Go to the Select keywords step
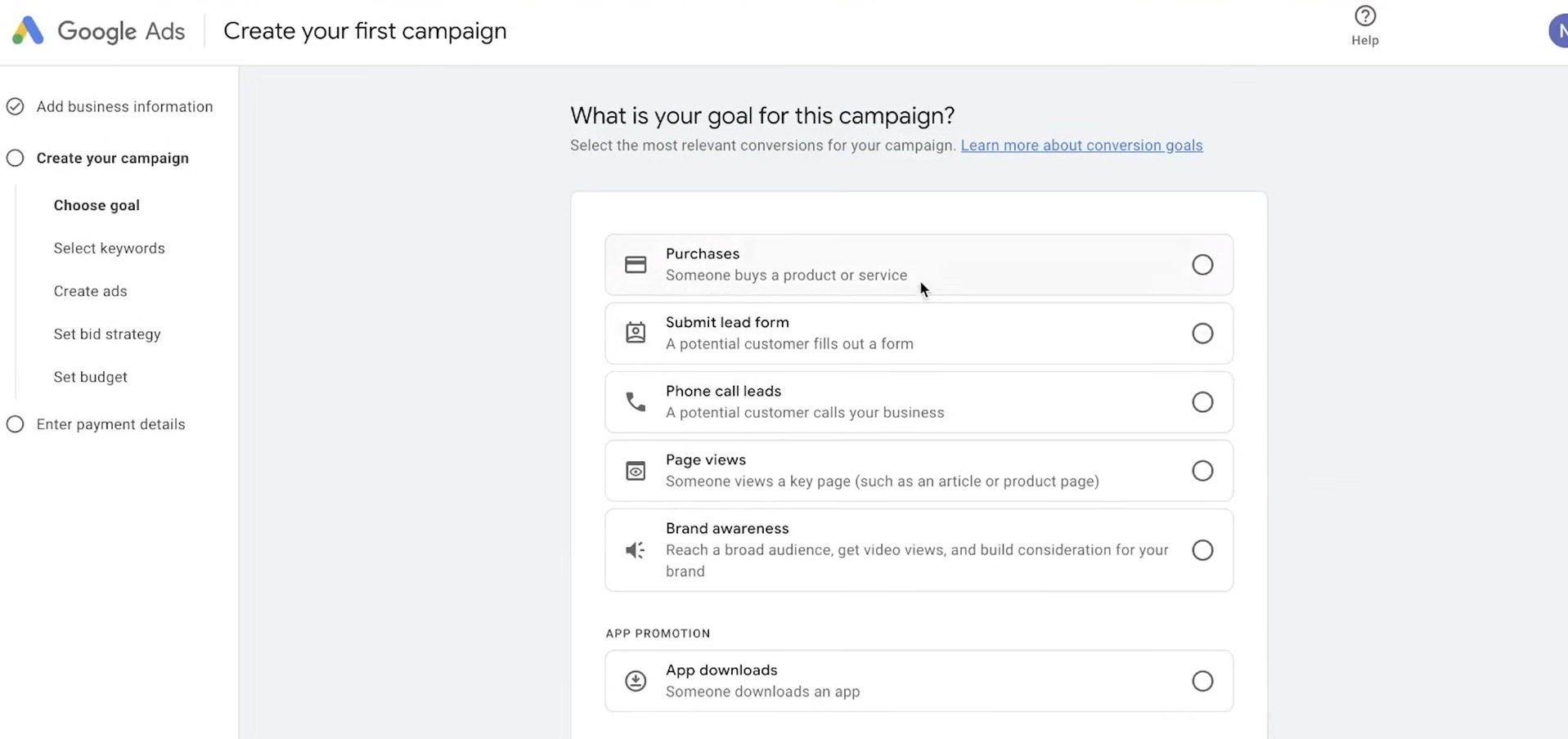Image resolution: width=1568 pixels, height=739 pixels. pyautogui.click(x=110, y=249)
